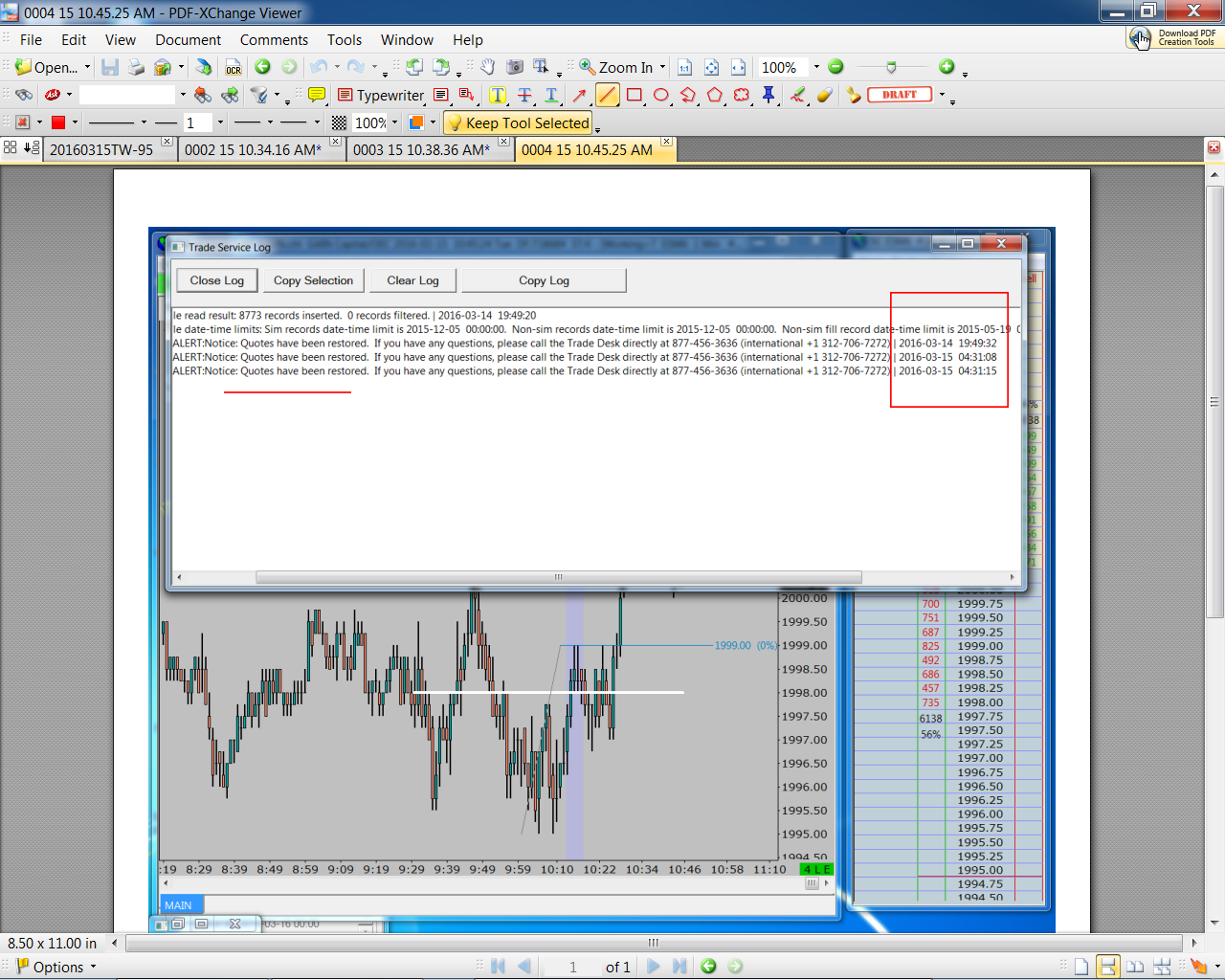
Task: Run OCR on the page
Action: (234, 67)
